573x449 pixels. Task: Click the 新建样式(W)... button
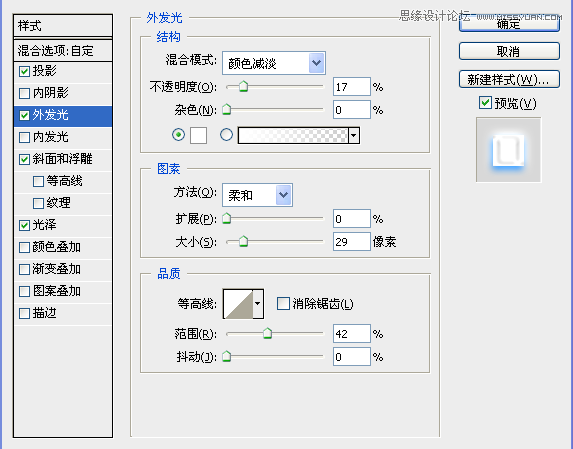coord(509,79)
